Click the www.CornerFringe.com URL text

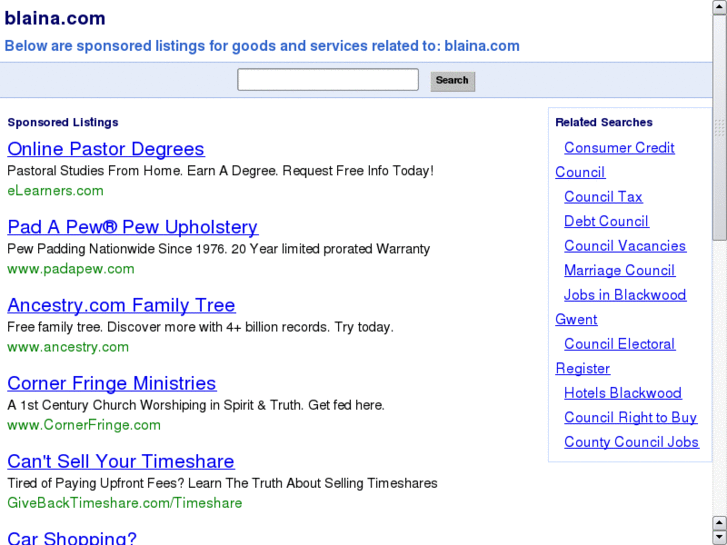click(x=84, y=425)
